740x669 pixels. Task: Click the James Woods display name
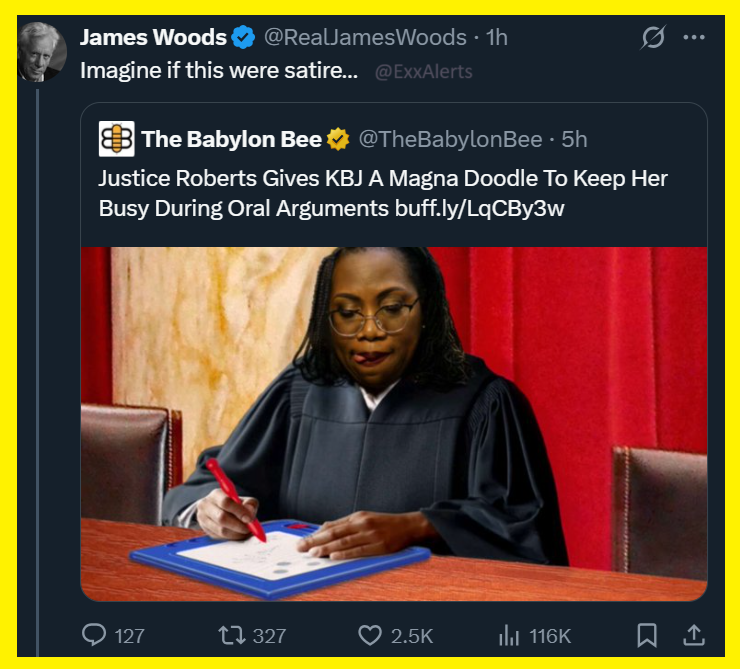click(x=153, y=37)
